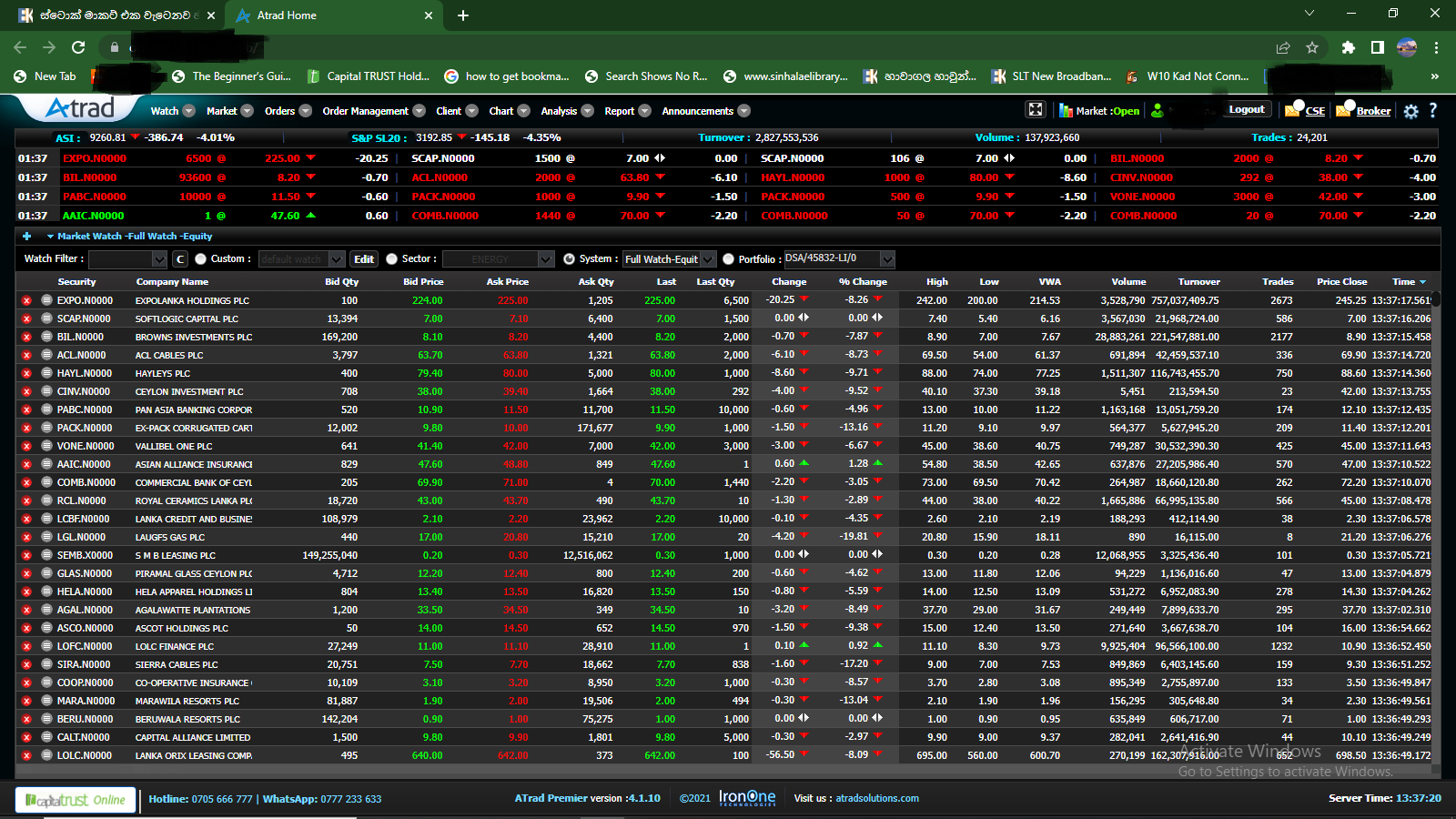This screenshot has height=819, width=1456.
Task: Open the Watch menu
Action: [172, 111]
